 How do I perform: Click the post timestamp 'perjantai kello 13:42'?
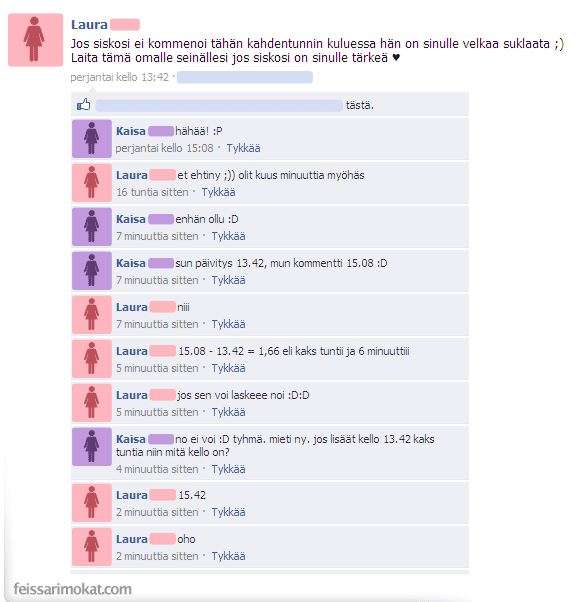tap(119, 77)
